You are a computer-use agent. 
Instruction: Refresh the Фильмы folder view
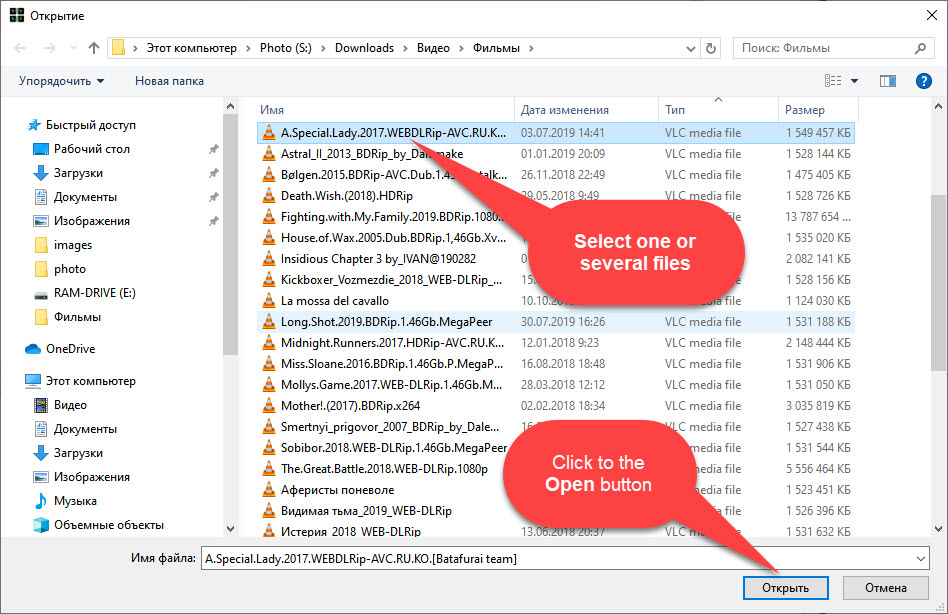711,48
